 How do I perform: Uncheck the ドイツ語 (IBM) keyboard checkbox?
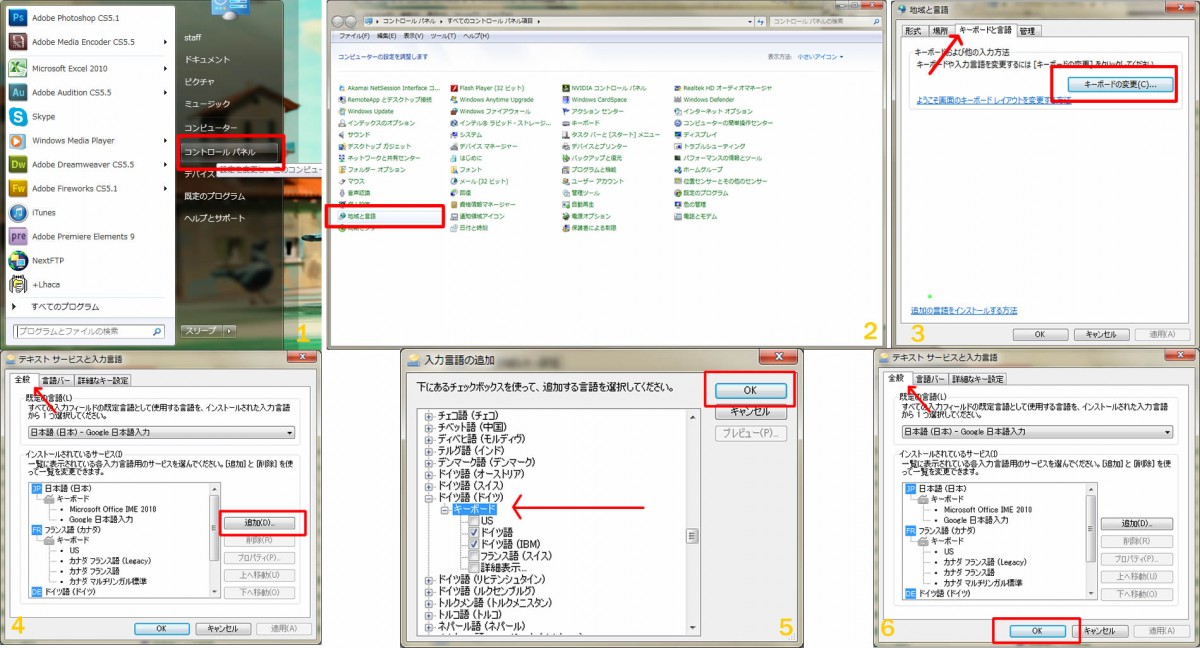473,543
